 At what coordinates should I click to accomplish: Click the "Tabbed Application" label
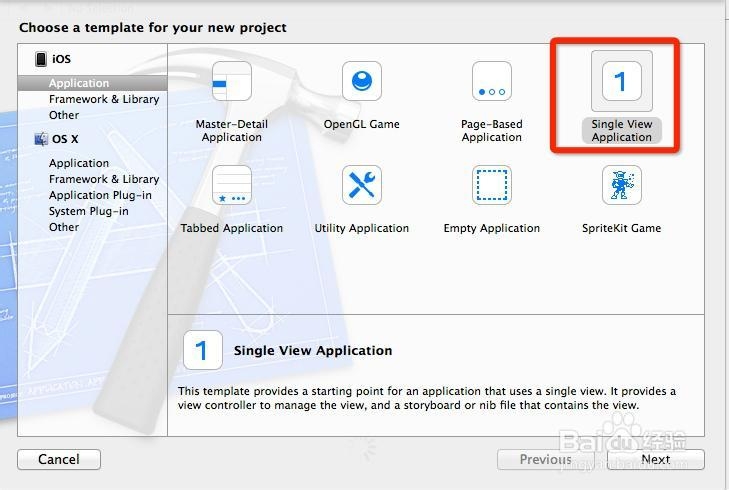click(x=232, y=228)
